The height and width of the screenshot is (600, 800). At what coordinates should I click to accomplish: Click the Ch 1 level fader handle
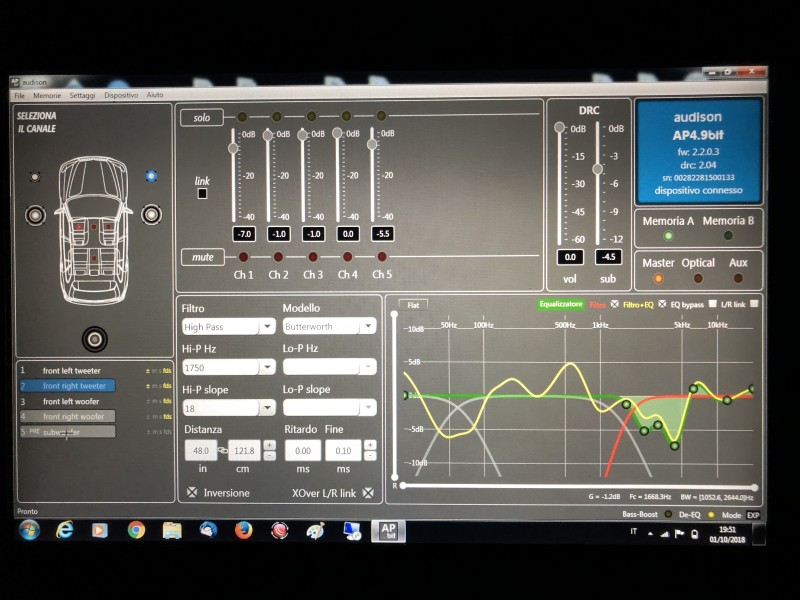pos(233,148)
